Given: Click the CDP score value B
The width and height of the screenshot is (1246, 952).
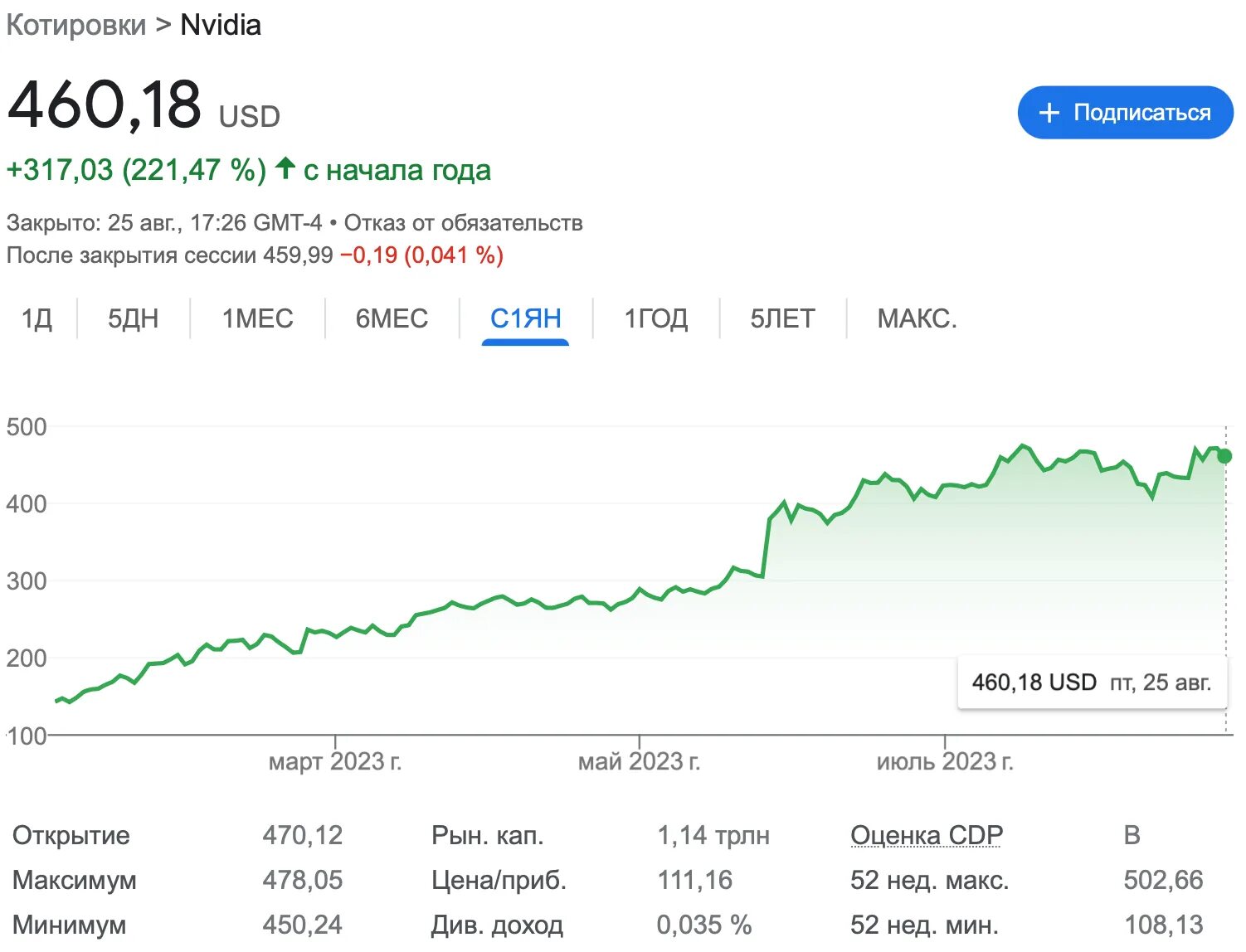Looking at the screenshot, I should pyautogui.click(x=1132, y=835).
